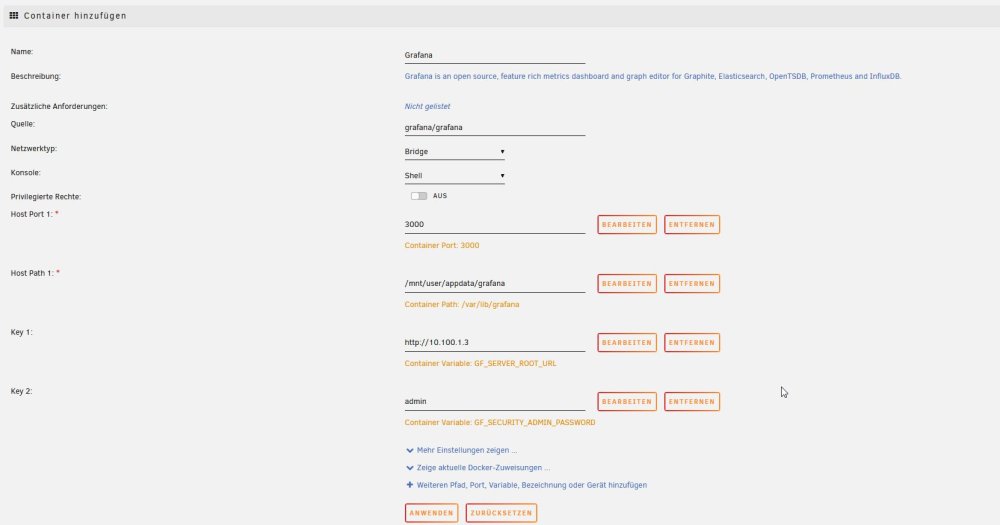This screenshot has width=1000, height=525.
Task: Click Entfernen for Key 1
Action: click(692, 343)
